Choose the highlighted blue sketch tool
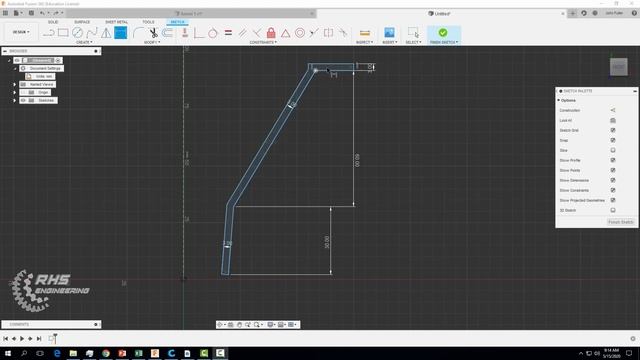 120,33
